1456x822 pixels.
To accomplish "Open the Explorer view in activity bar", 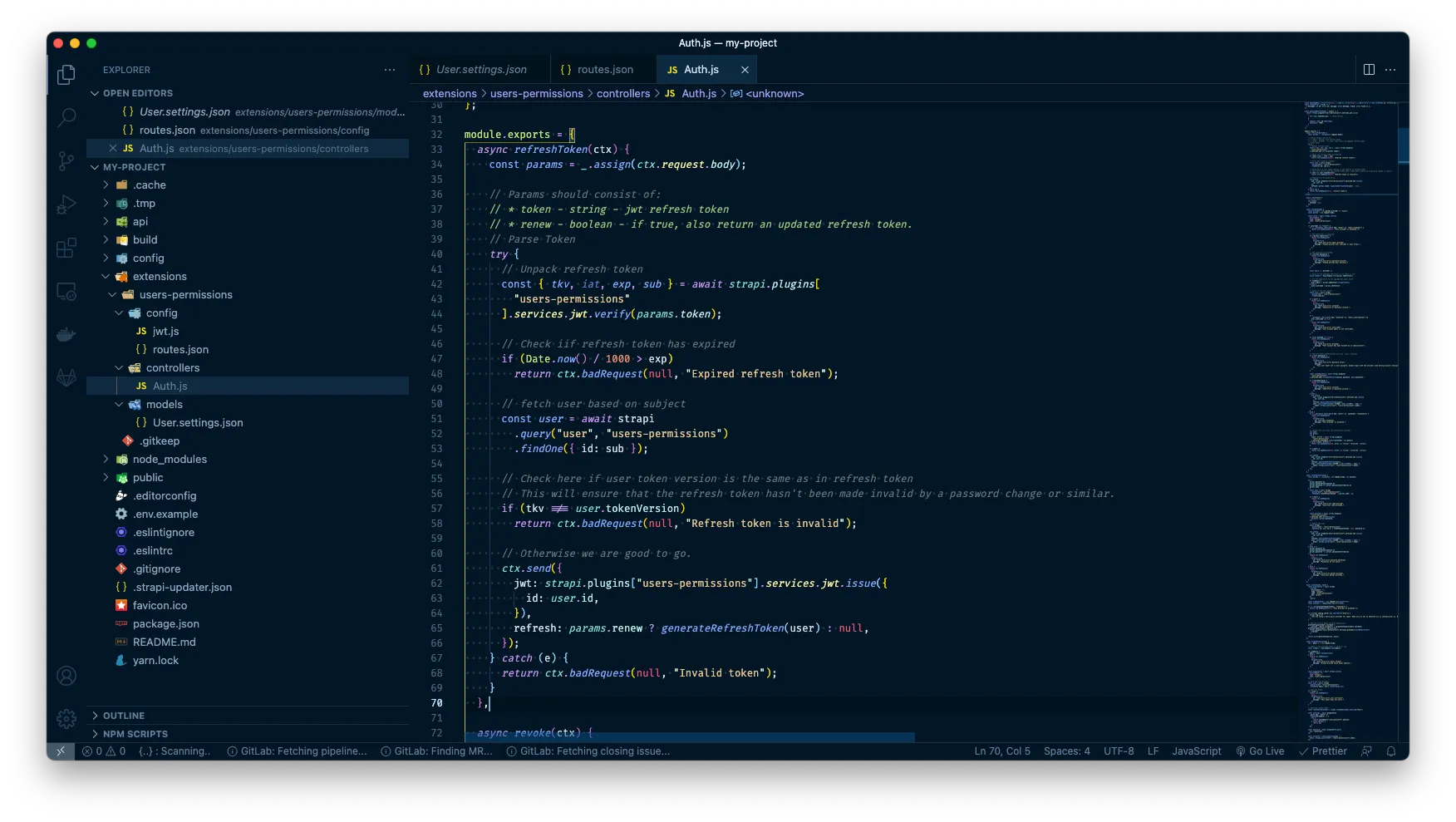I will pos(66,75).
